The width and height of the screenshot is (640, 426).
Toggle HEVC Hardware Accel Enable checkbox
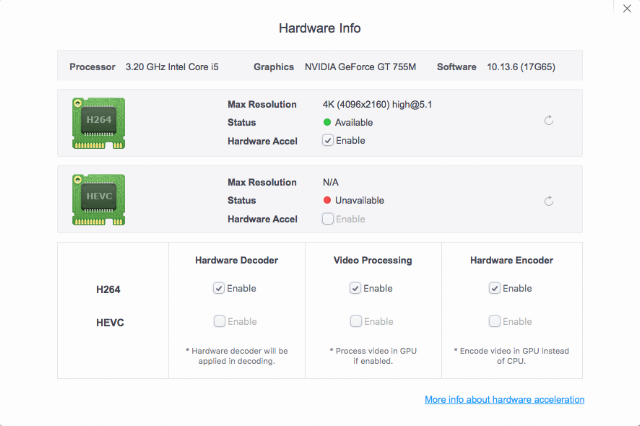[x=328, y=219]
